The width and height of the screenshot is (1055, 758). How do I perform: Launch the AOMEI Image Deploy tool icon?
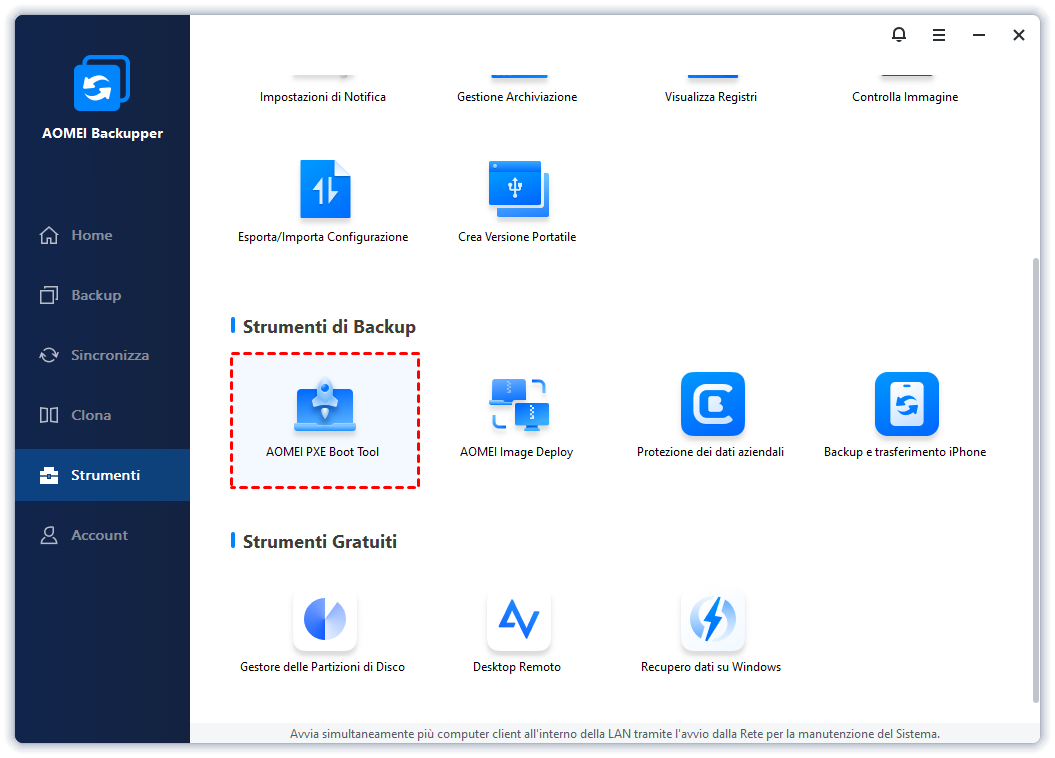519,404
